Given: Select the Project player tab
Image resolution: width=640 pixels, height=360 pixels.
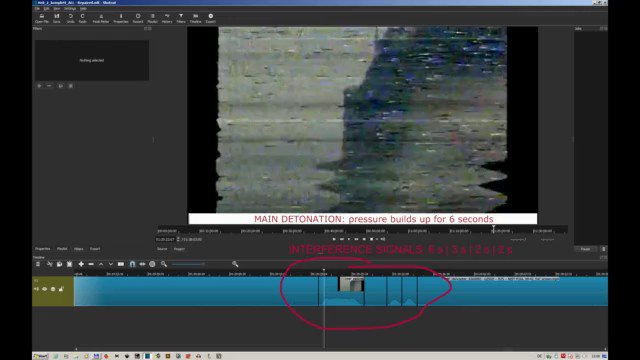Looking at the screenshot, I should (179, 249).
